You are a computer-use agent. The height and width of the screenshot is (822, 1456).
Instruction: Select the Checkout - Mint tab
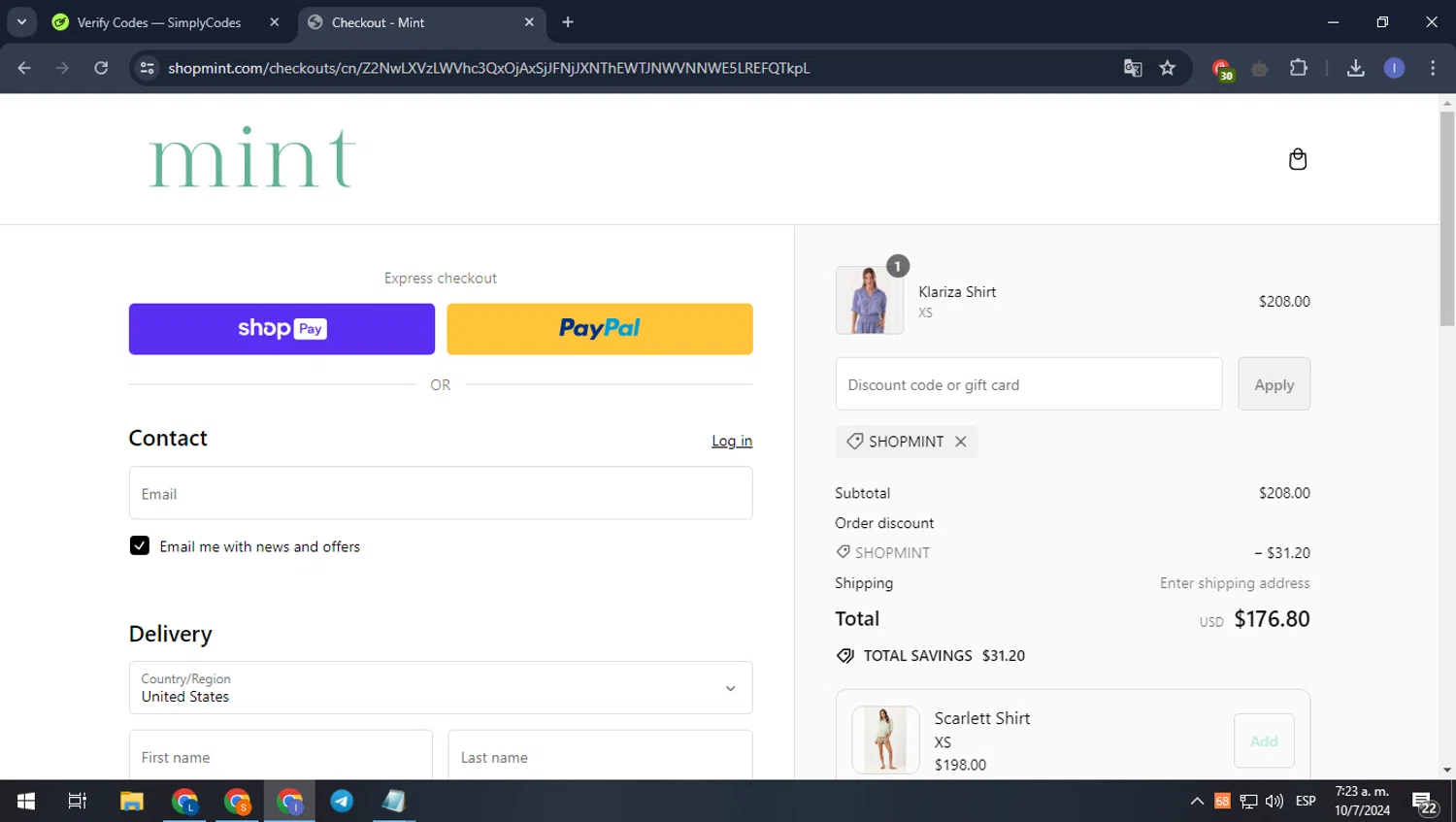(378, 22)
